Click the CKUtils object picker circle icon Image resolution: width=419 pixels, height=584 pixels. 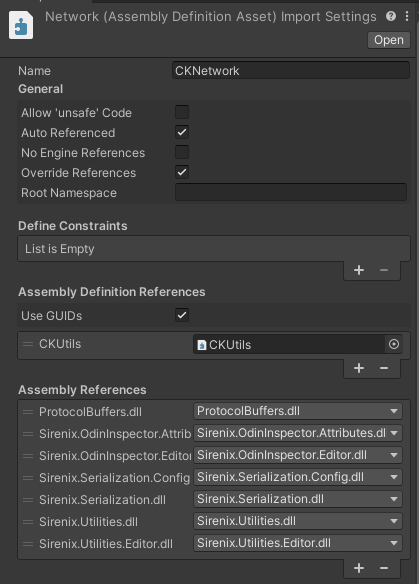click(394, 344)
